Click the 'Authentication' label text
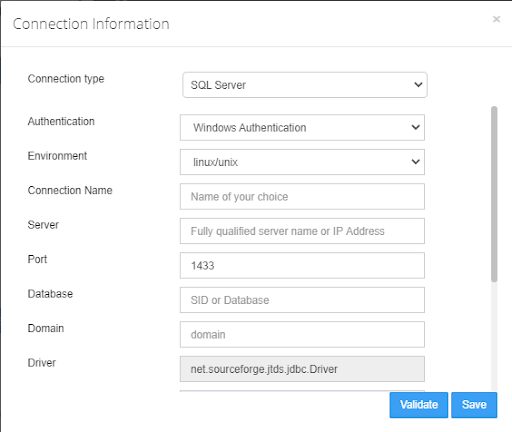 (61, 121)
